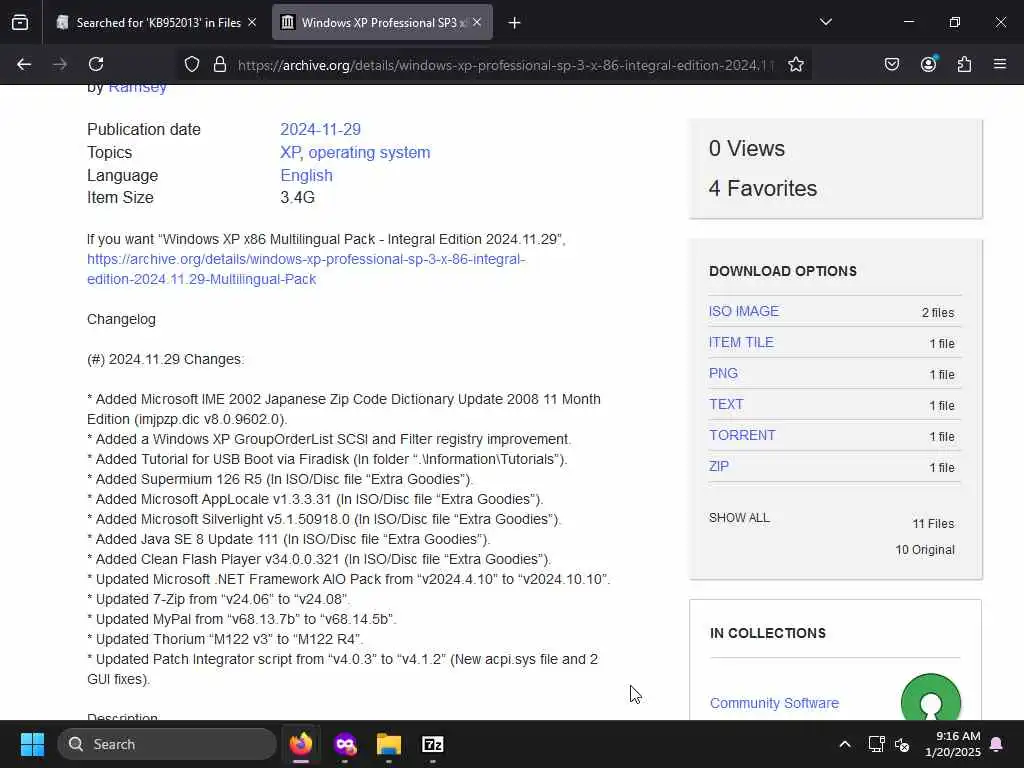Click 'Added Java SE 8 Update 111' line

[289, 539]
